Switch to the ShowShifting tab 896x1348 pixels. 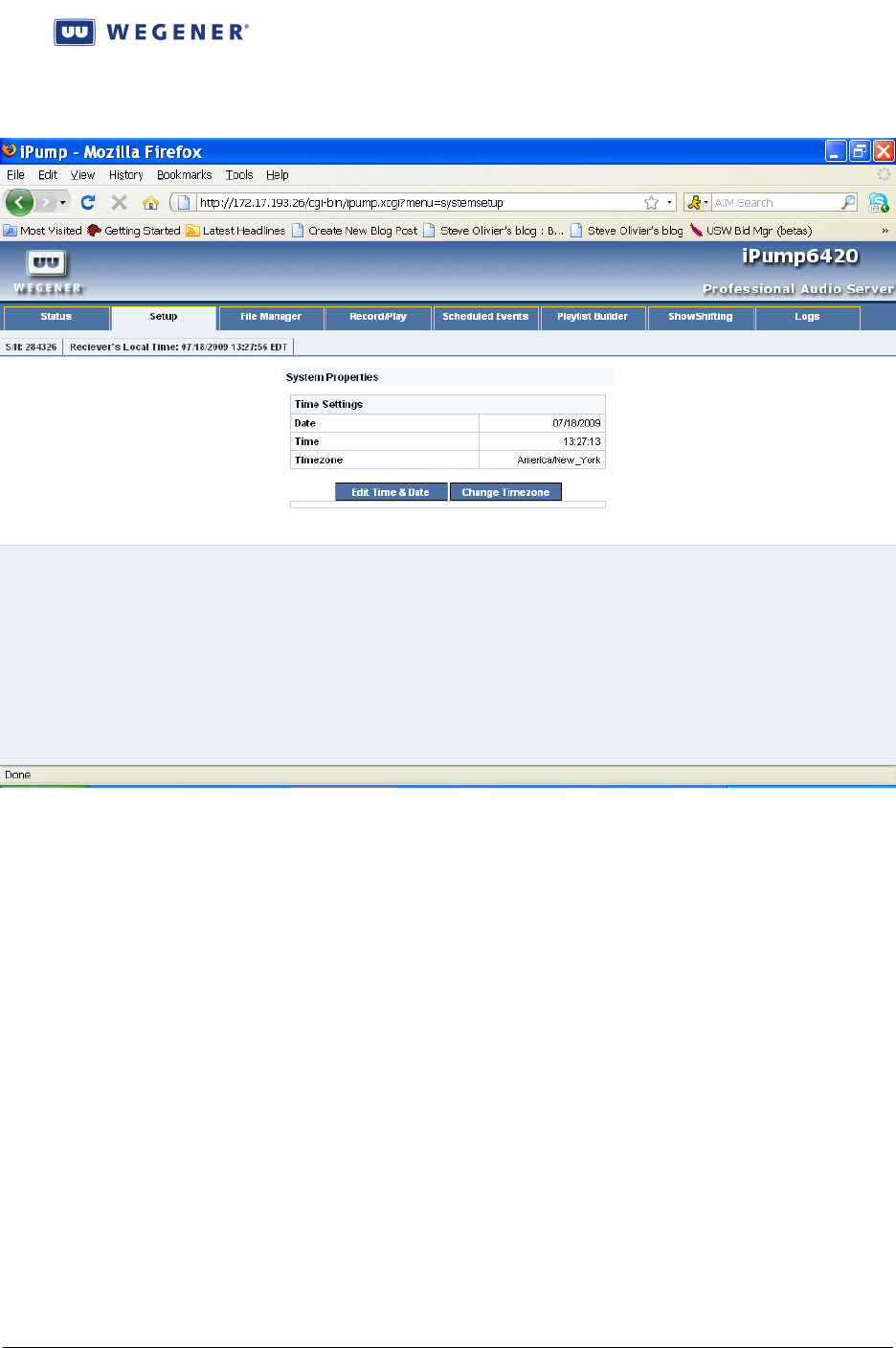701,317
